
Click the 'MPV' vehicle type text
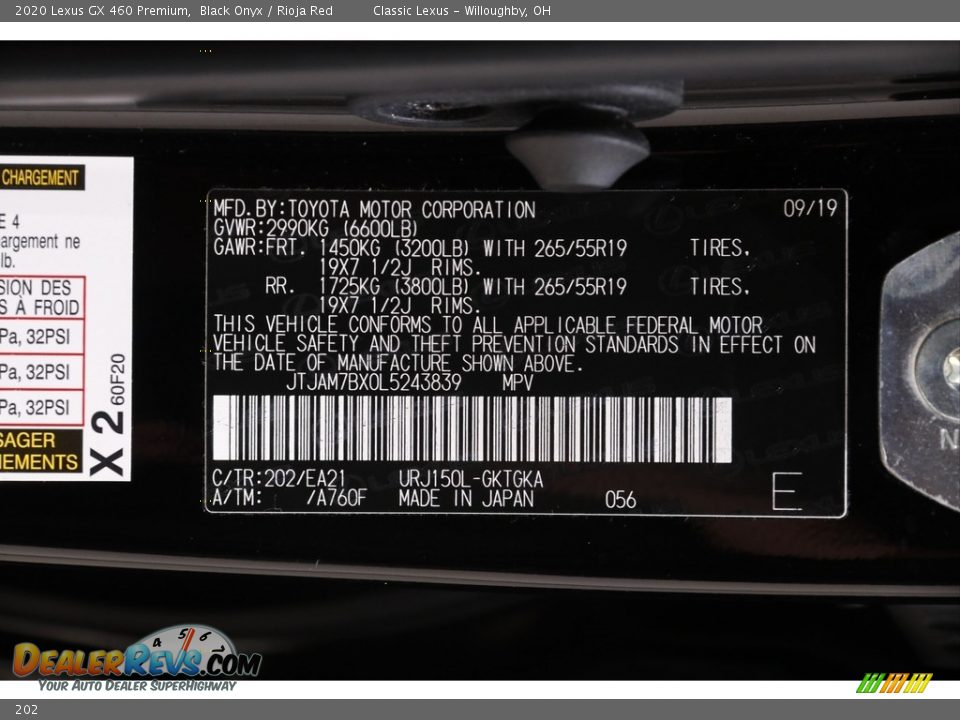click(517, 383)
